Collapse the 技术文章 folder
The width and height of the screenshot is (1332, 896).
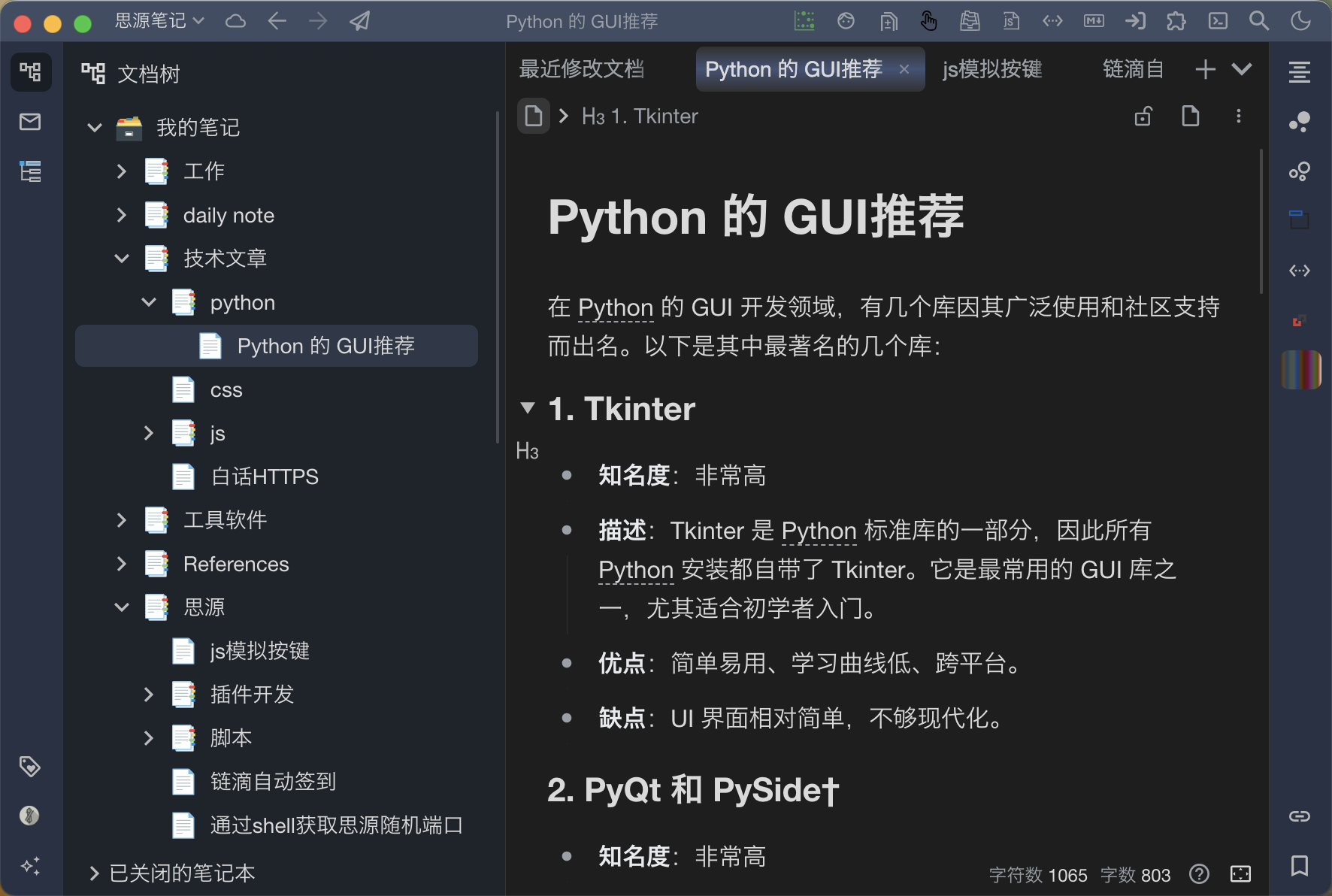pyautogui.click(x=122, y=259)
